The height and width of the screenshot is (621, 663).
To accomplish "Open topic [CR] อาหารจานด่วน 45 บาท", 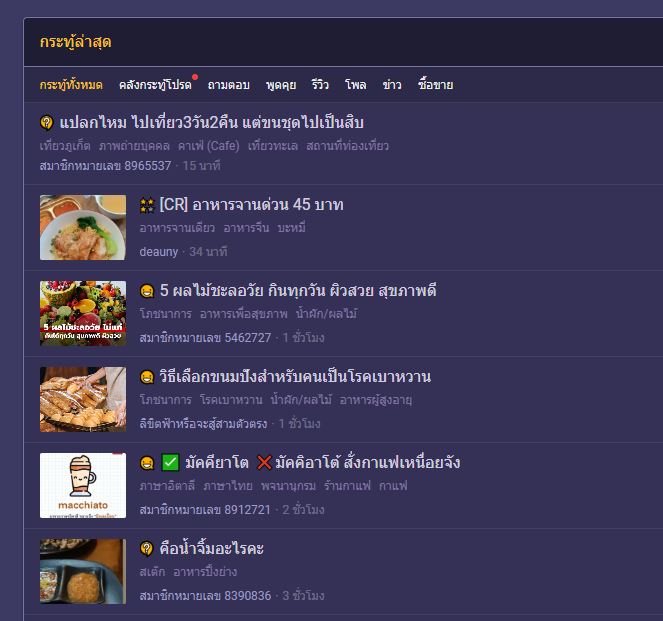I will (252, 205).
